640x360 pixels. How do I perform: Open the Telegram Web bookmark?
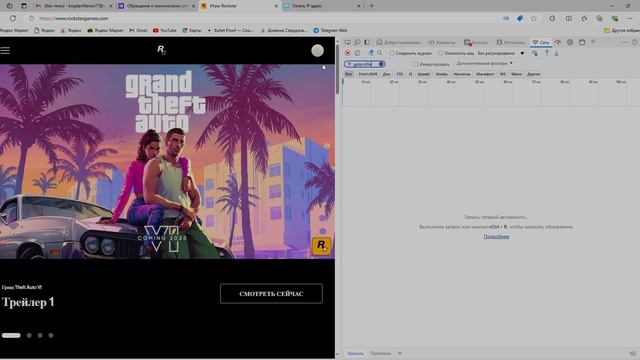pos(330,30)
